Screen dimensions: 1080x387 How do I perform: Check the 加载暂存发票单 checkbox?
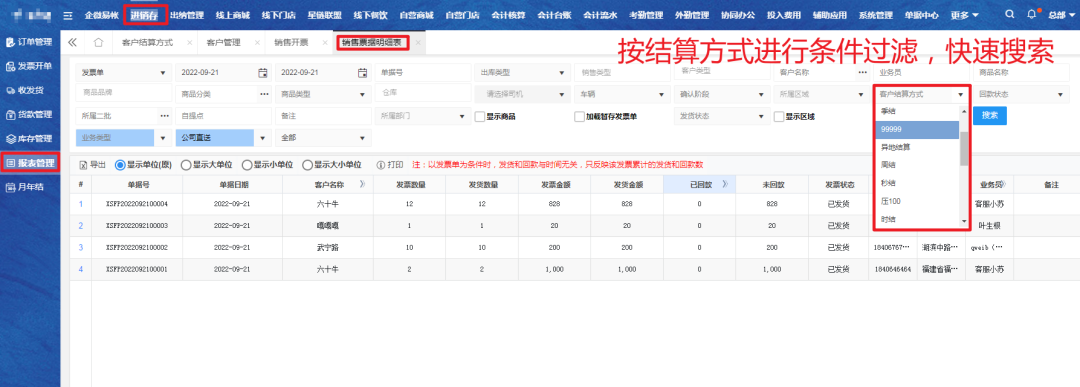579,116
